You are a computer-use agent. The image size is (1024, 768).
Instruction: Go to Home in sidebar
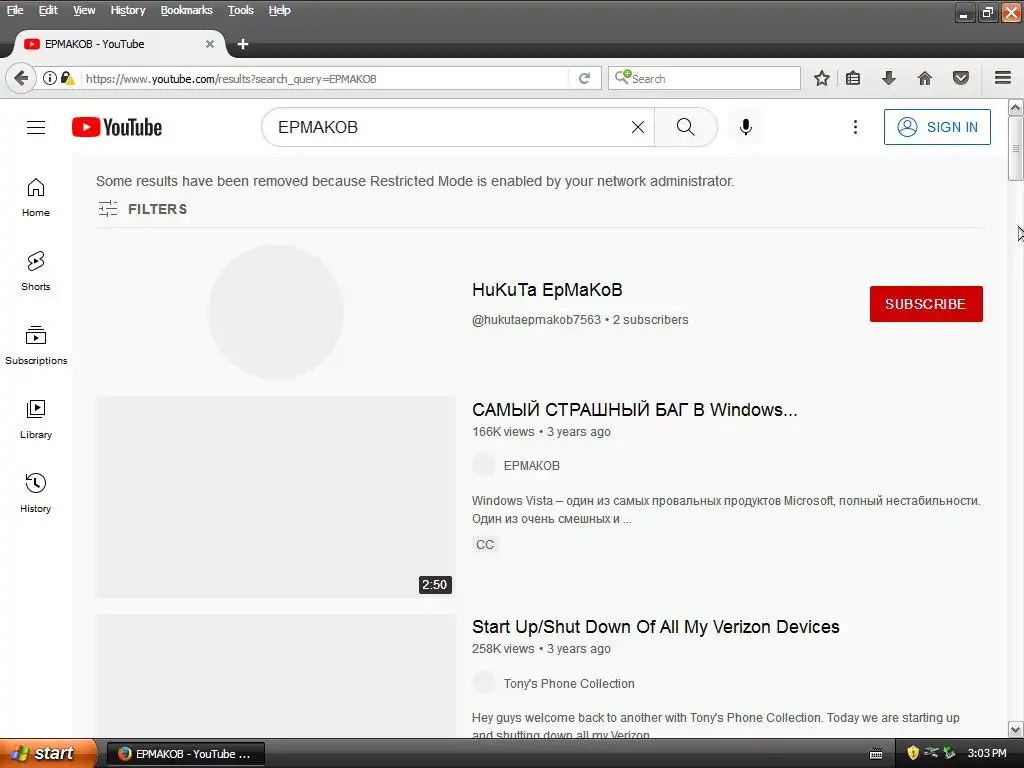coord(36,197)
